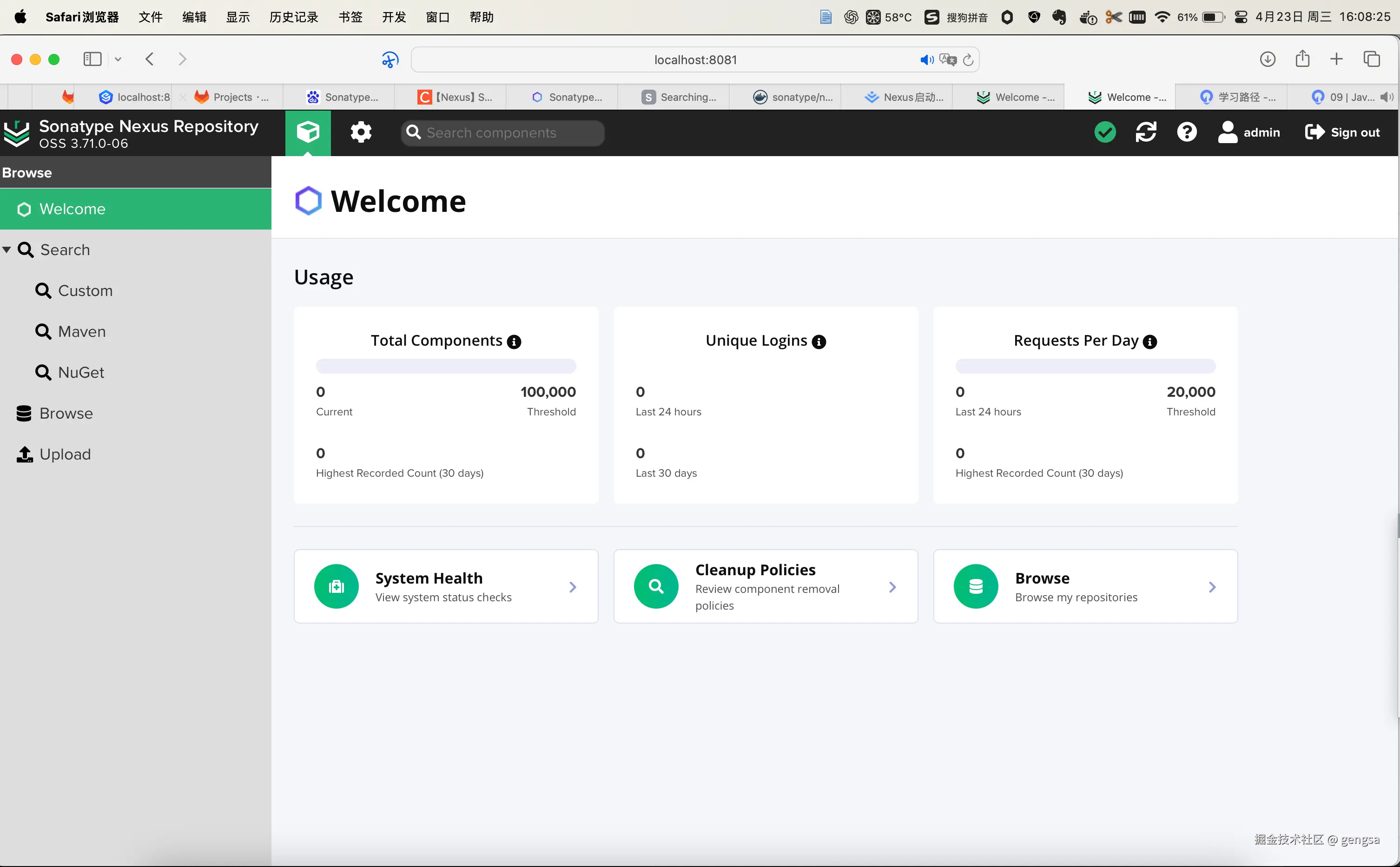Click the green system status checkmark

pos(1105,132)
